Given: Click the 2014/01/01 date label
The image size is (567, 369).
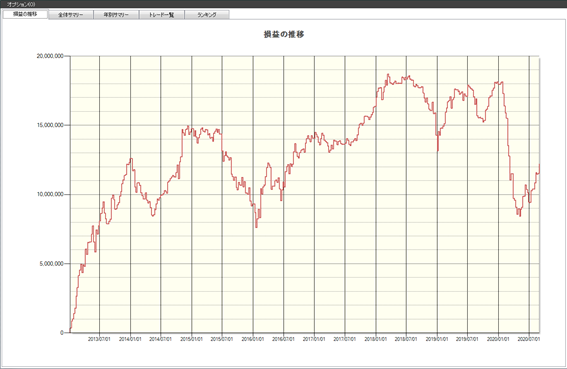Looking at the screenshot, I should coord(130,339).
